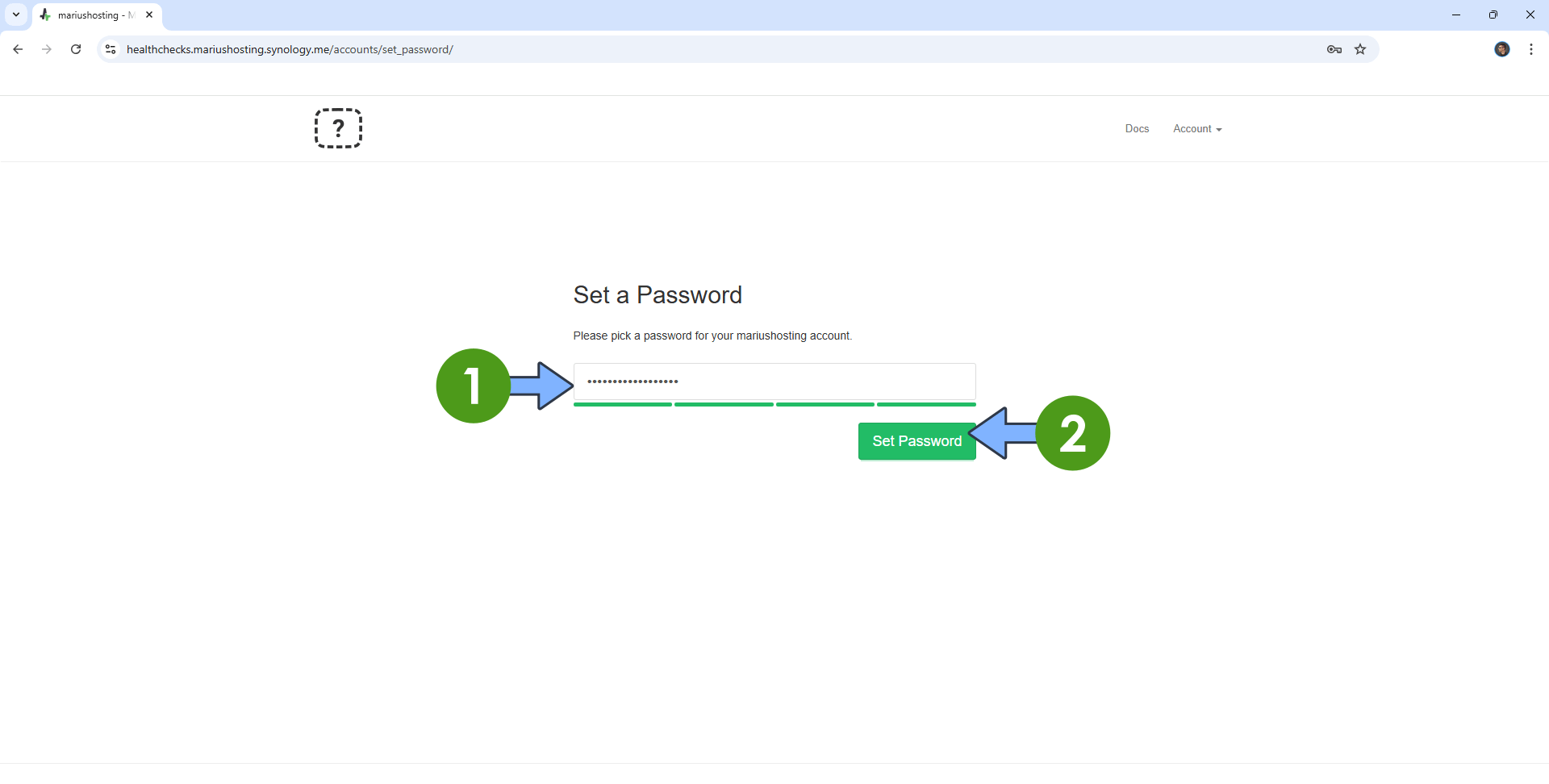
Task: Close the mariushosting tab
Action: click(149, 15)
